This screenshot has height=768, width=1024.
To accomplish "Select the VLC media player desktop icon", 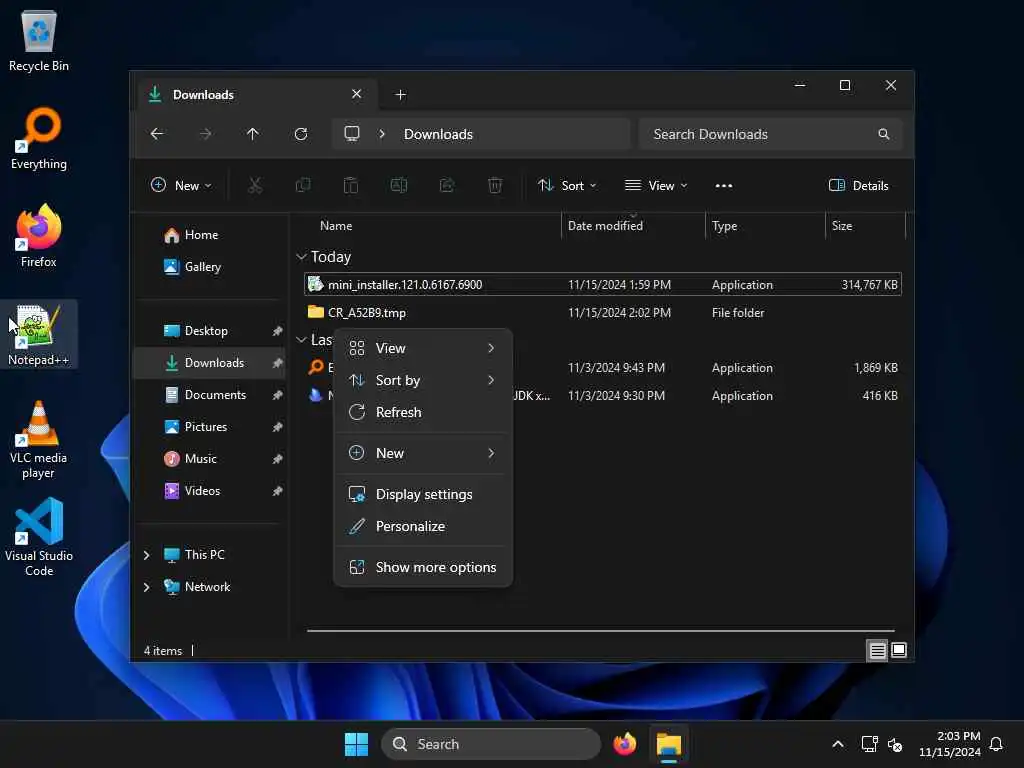I will coord(39,440).
